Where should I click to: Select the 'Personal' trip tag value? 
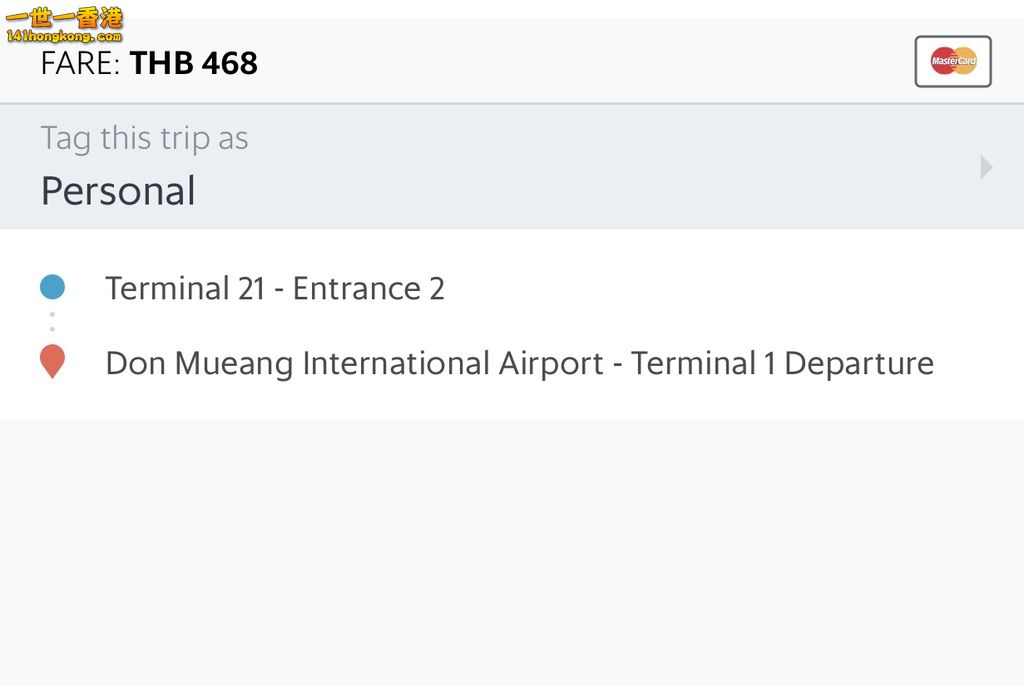click(118, 191)
